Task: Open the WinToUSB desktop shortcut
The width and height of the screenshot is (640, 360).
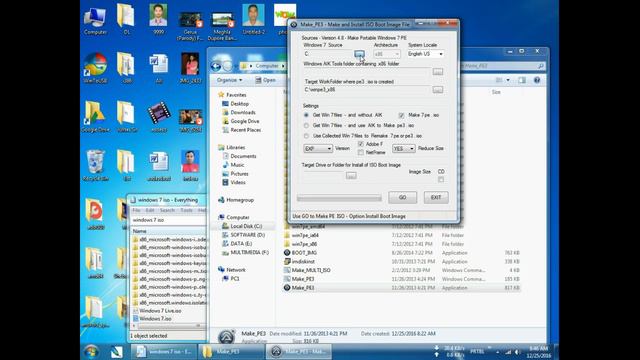Action: point(95,68)
